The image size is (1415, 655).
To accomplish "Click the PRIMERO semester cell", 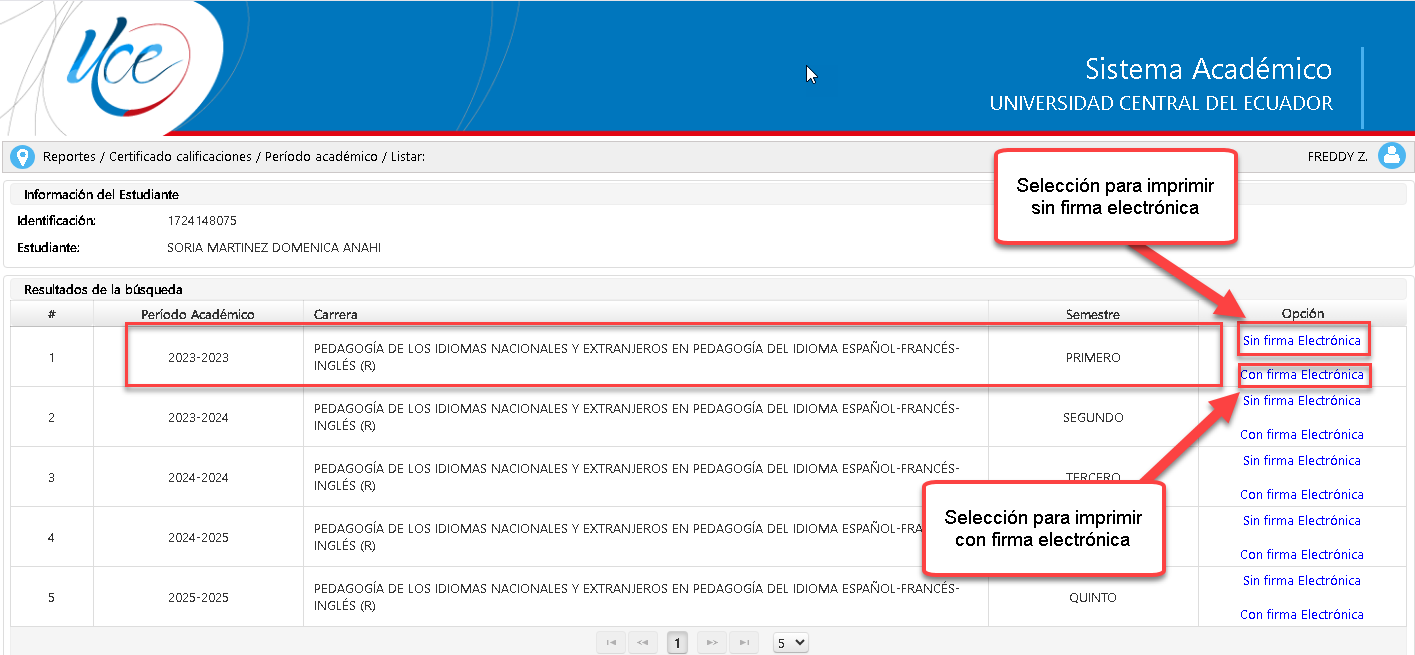I will 1093,357.
